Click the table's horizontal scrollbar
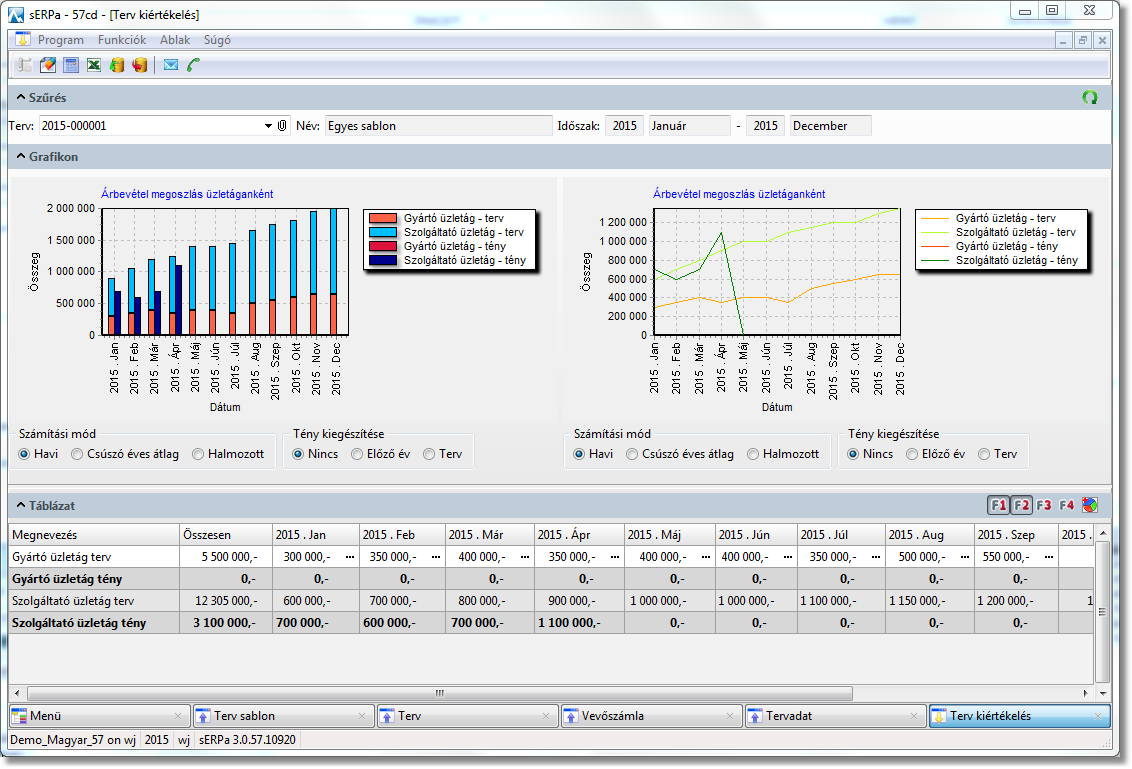Image resolution: width=1132 pixels, height=769 pixels. click(440, 693)
